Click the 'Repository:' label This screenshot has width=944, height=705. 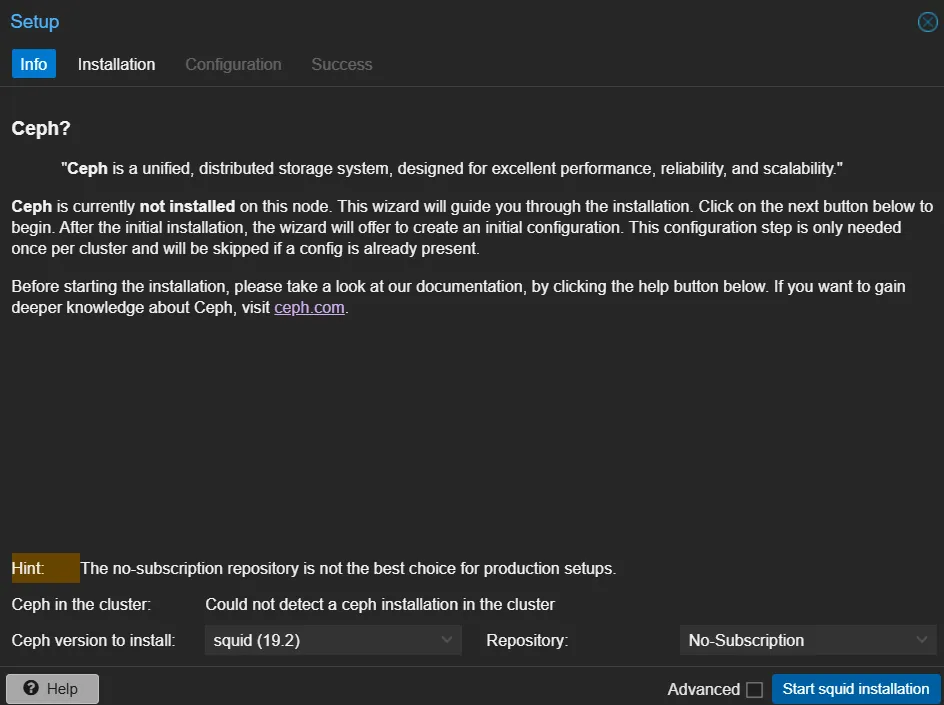527,641
